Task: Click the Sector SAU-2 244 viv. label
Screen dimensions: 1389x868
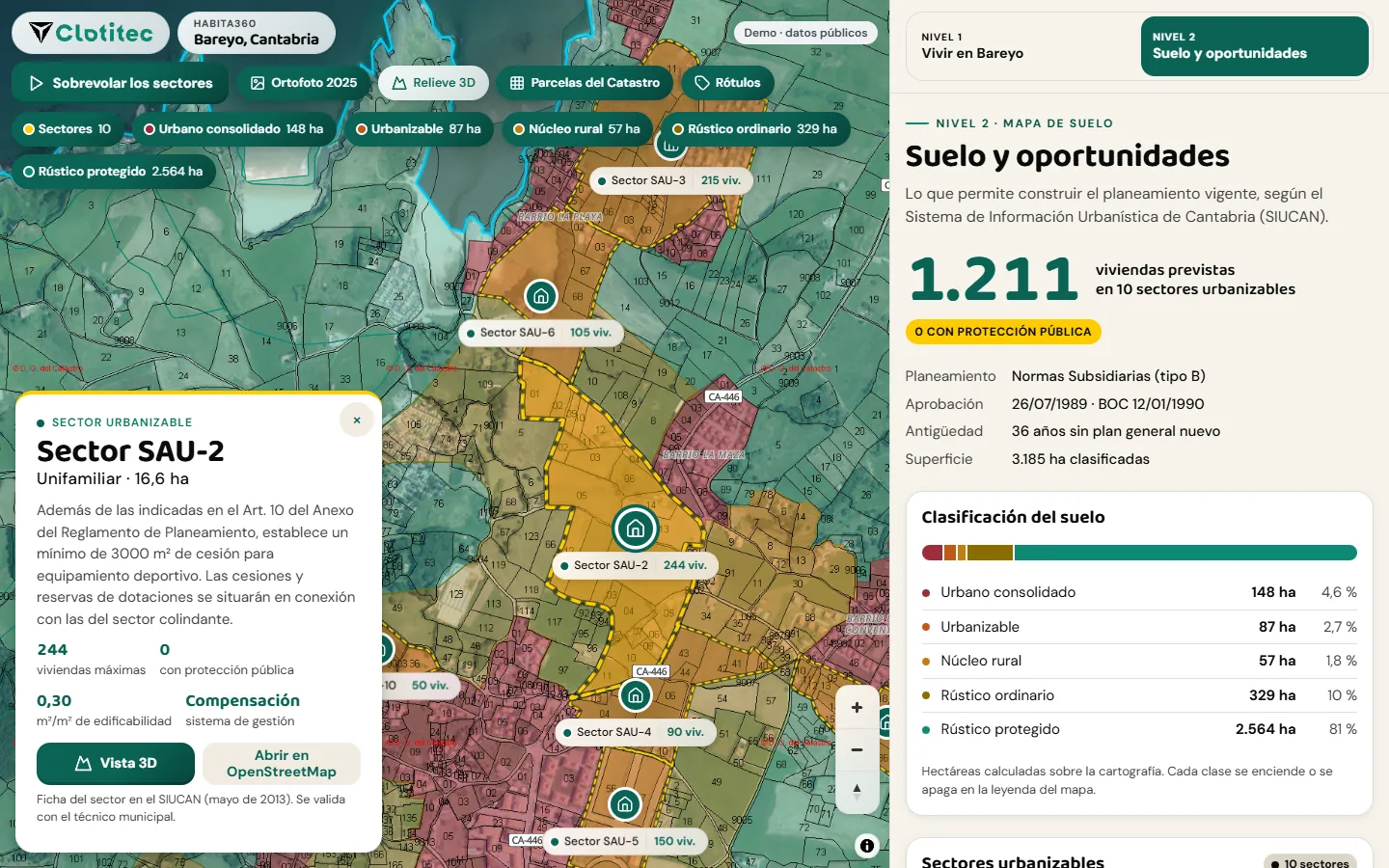Action: point(635,565)
